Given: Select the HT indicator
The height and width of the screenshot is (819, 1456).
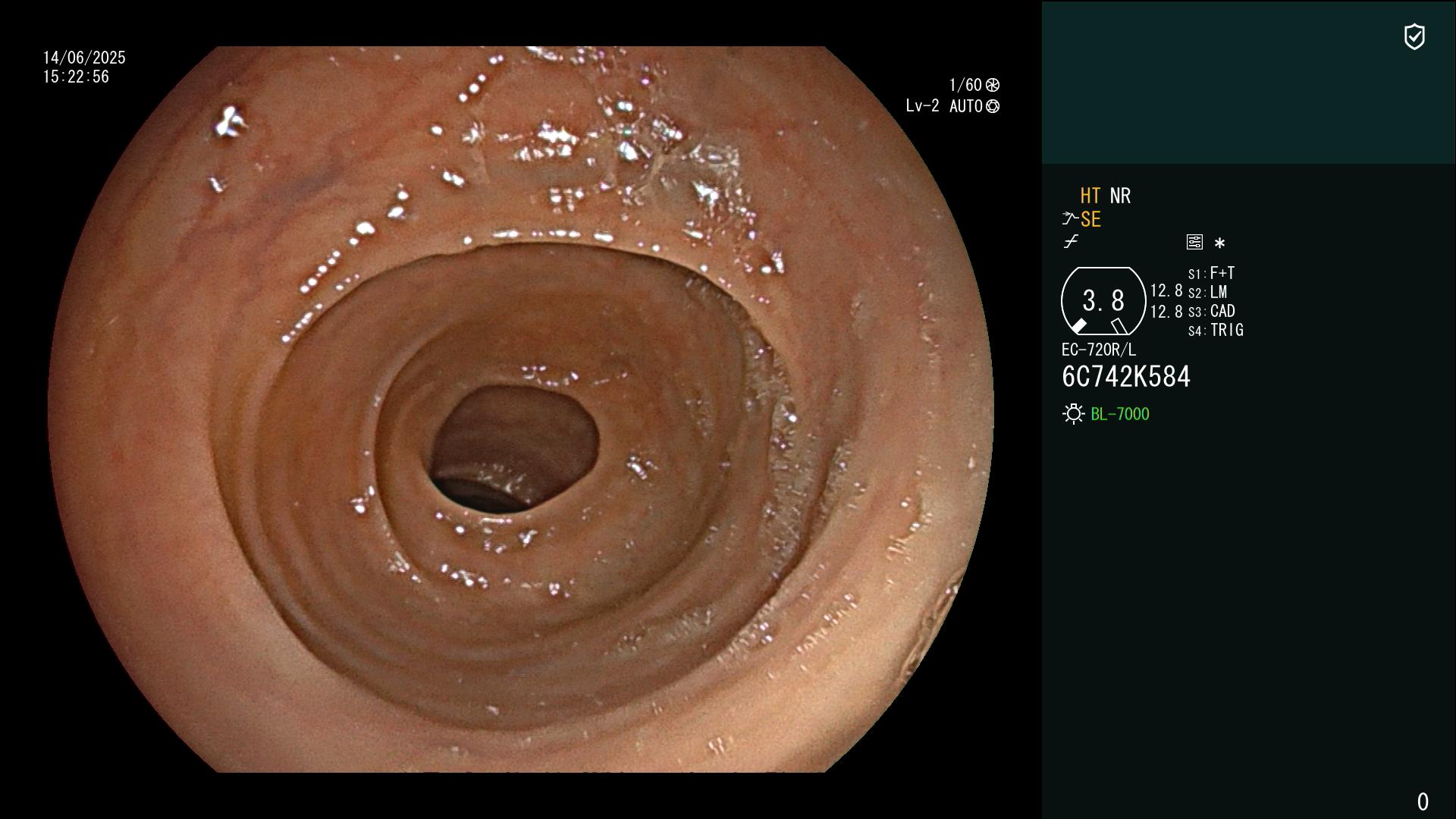Looking at the screenshot, I should point(1090,196).
